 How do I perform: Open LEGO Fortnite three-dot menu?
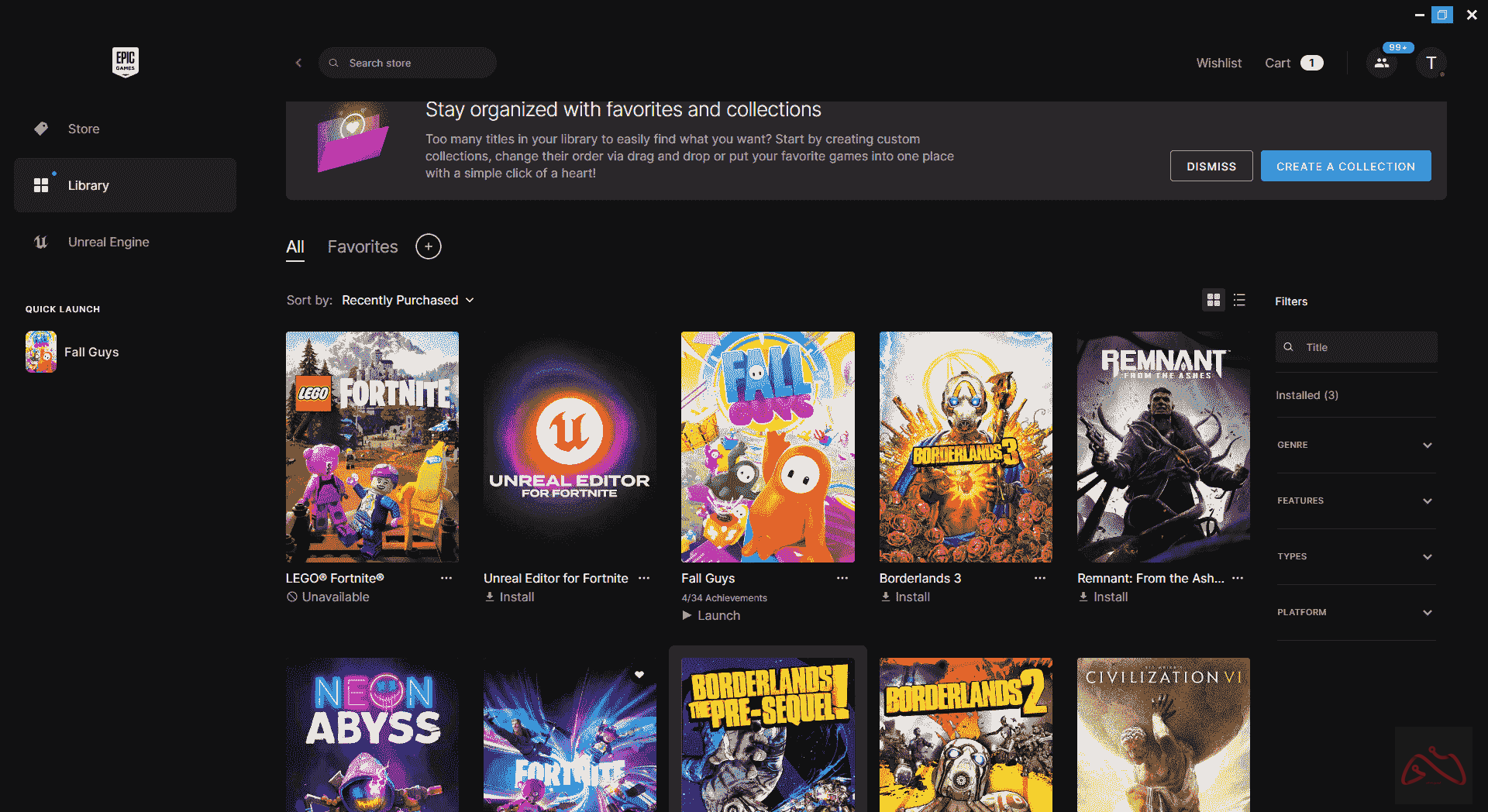tap(446, 578)
